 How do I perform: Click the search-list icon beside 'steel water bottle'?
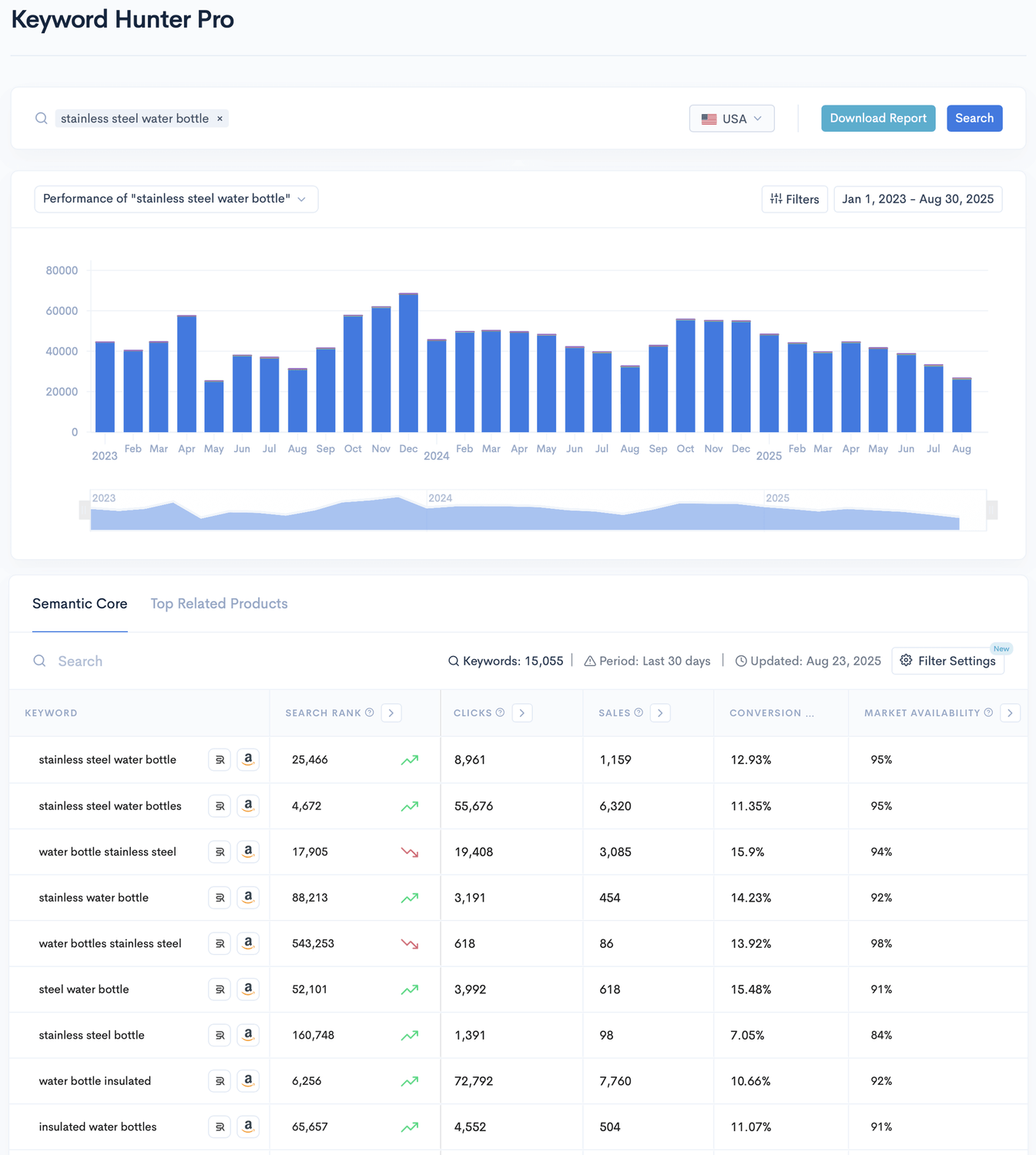pyautogui.click(x=220, y=989)
